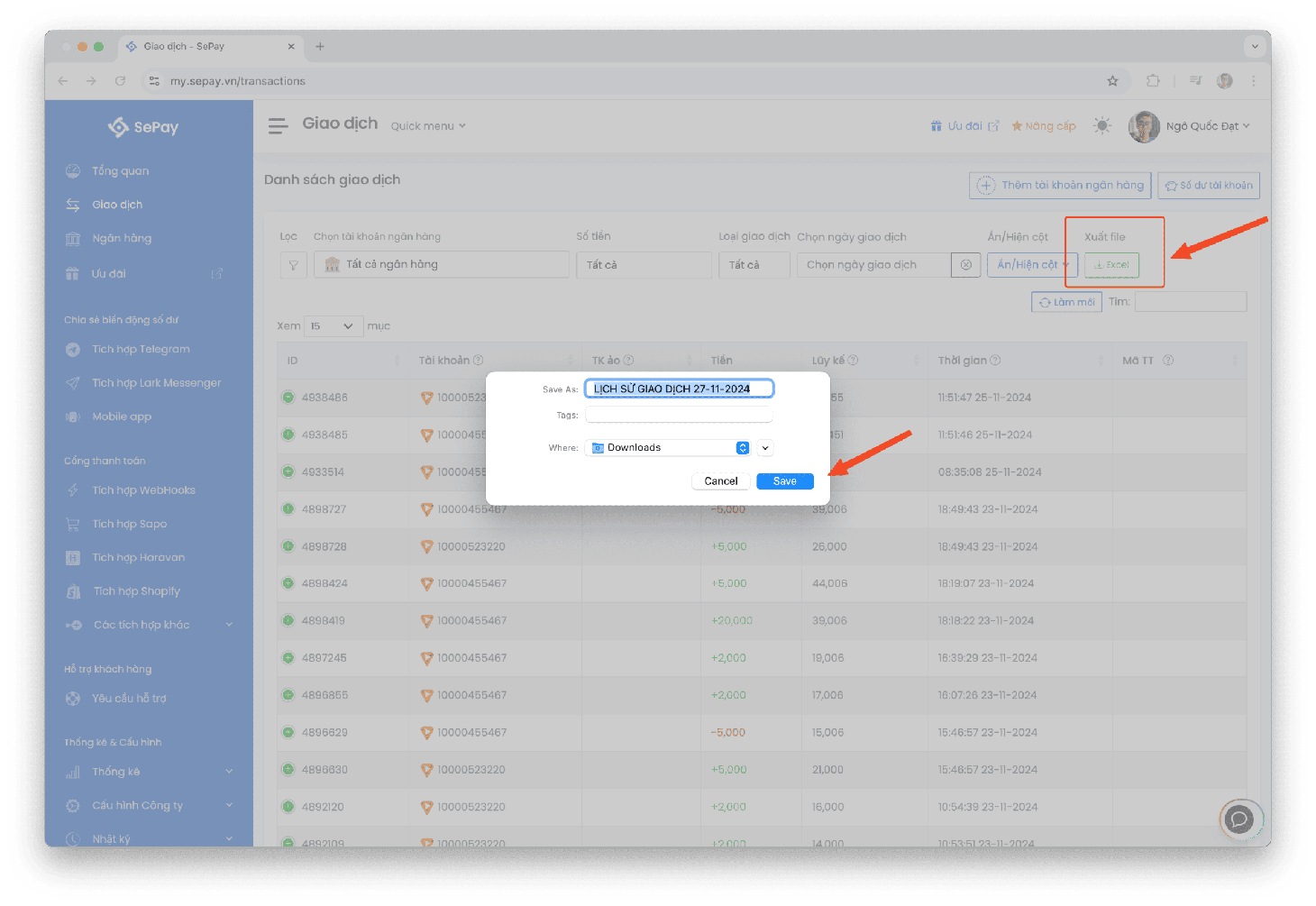The height and width of the screenshot is (906, 1316).
Task: Open the Ẩn/Hiện cột dropdown
Action: (x=1032, y=265)
